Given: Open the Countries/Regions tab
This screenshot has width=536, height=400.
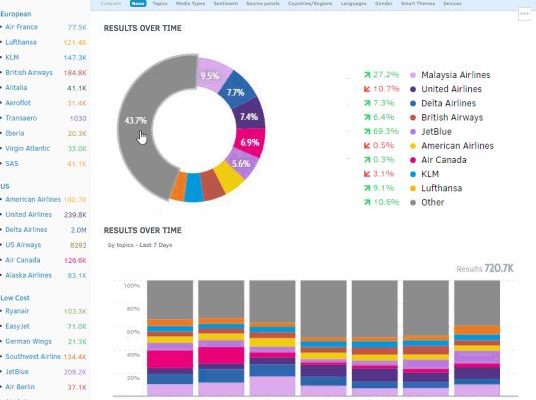Looking at the screenshot, I should [310, 3].
